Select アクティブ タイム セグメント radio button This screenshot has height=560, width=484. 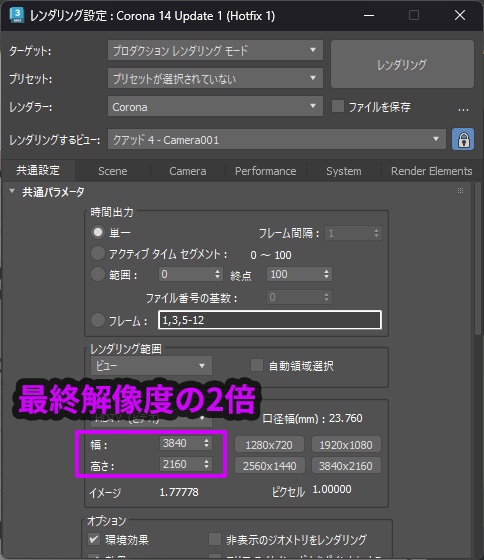tap(98, 254)
